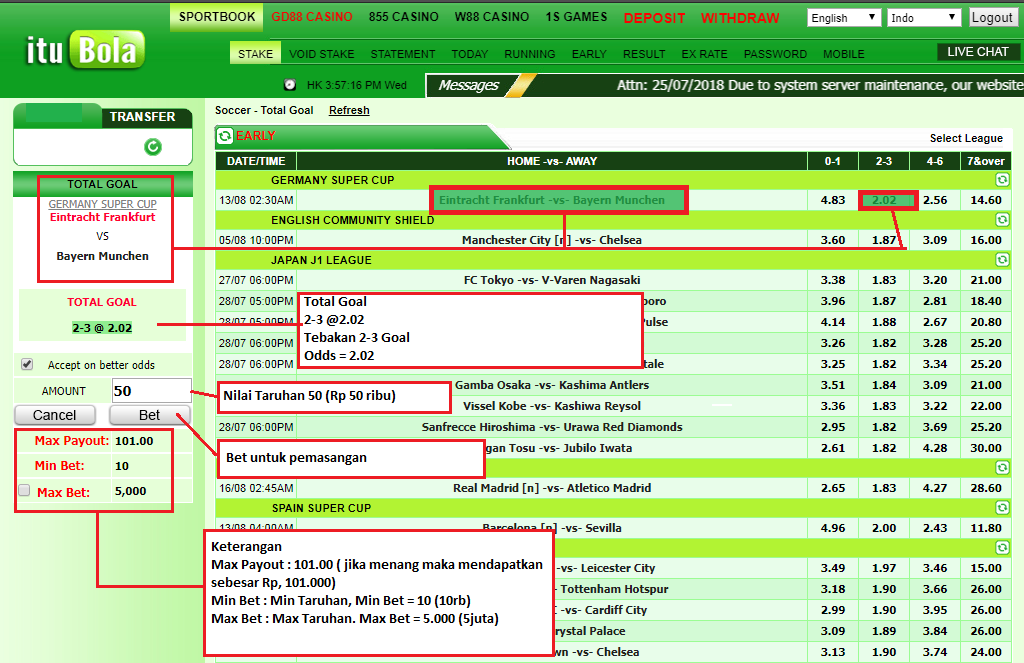This screenshot has width=1024, height=663.
Task: Open the RESULT menu item
Action: click(x=644, y=54)
